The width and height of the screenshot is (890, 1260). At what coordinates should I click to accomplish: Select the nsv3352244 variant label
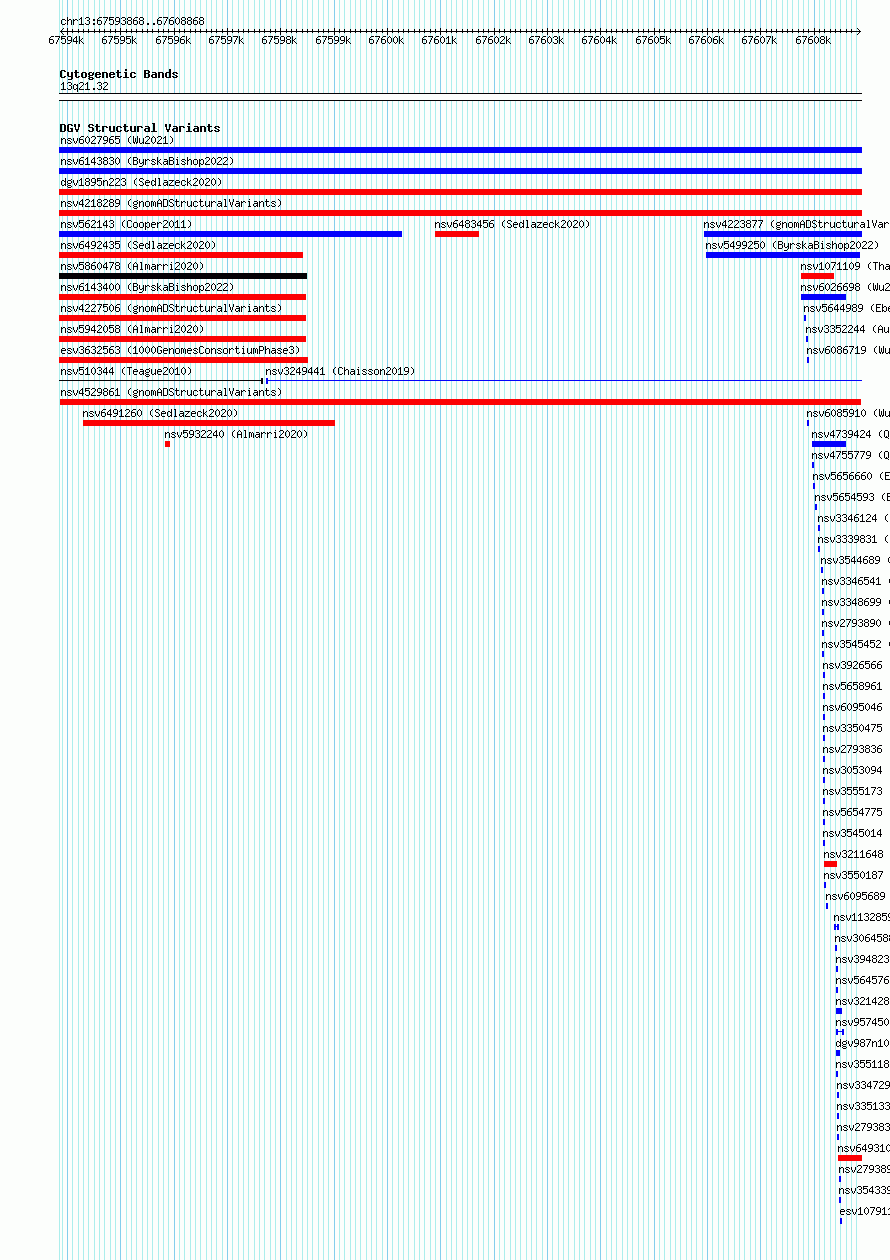click(x=848, y=329)
